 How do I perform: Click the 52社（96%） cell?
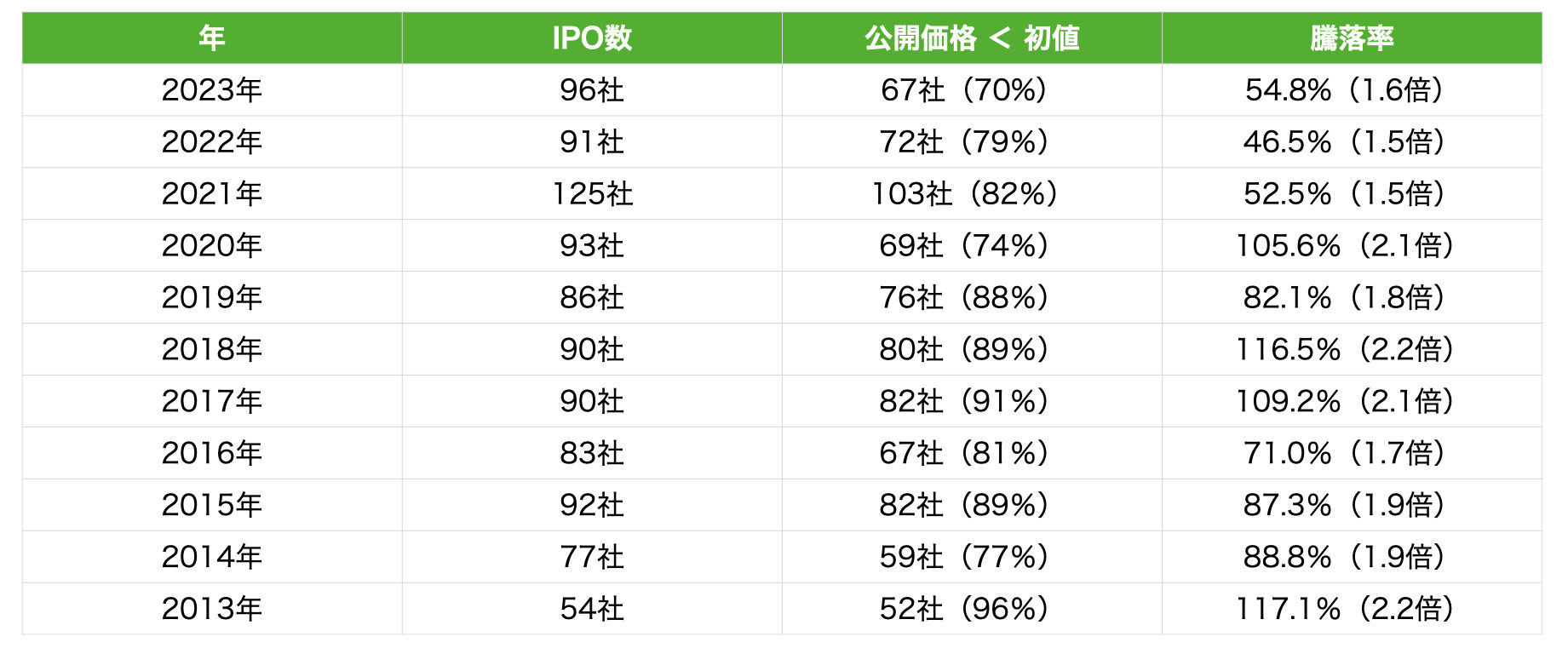pyautogui.click(x=963, y=610)
